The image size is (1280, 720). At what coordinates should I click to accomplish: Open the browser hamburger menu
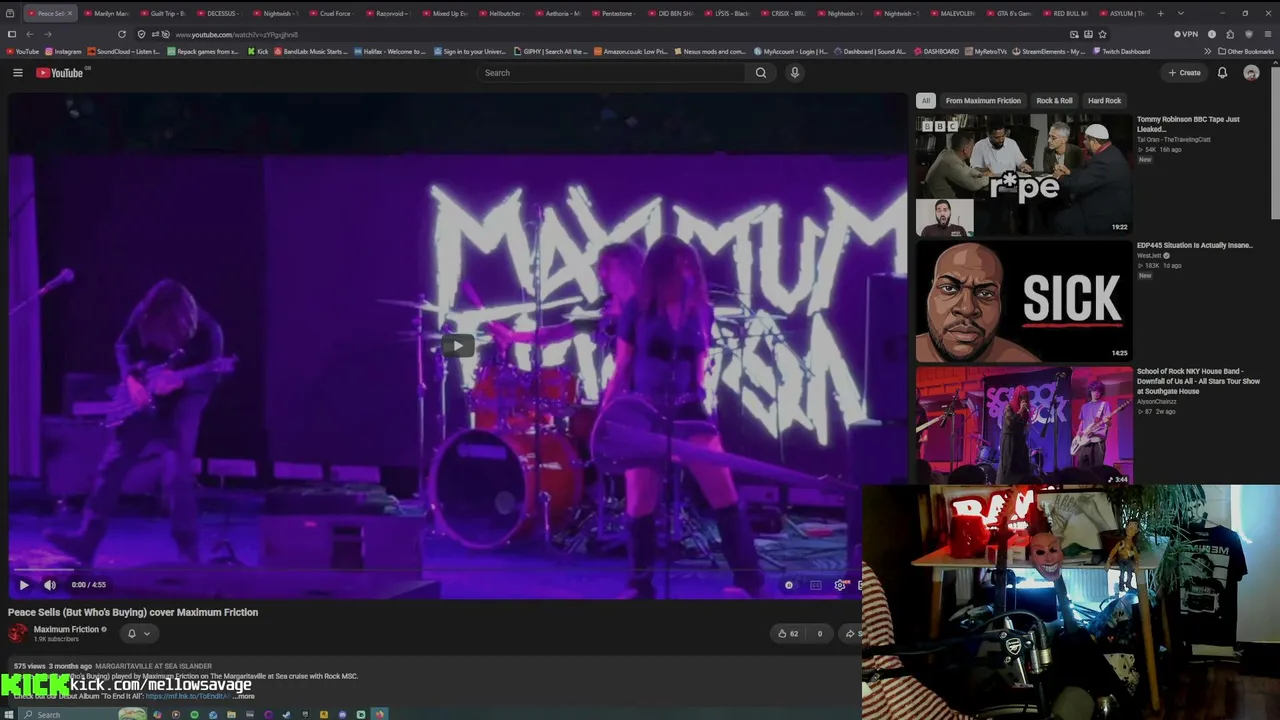click(x=1266, y=34)
